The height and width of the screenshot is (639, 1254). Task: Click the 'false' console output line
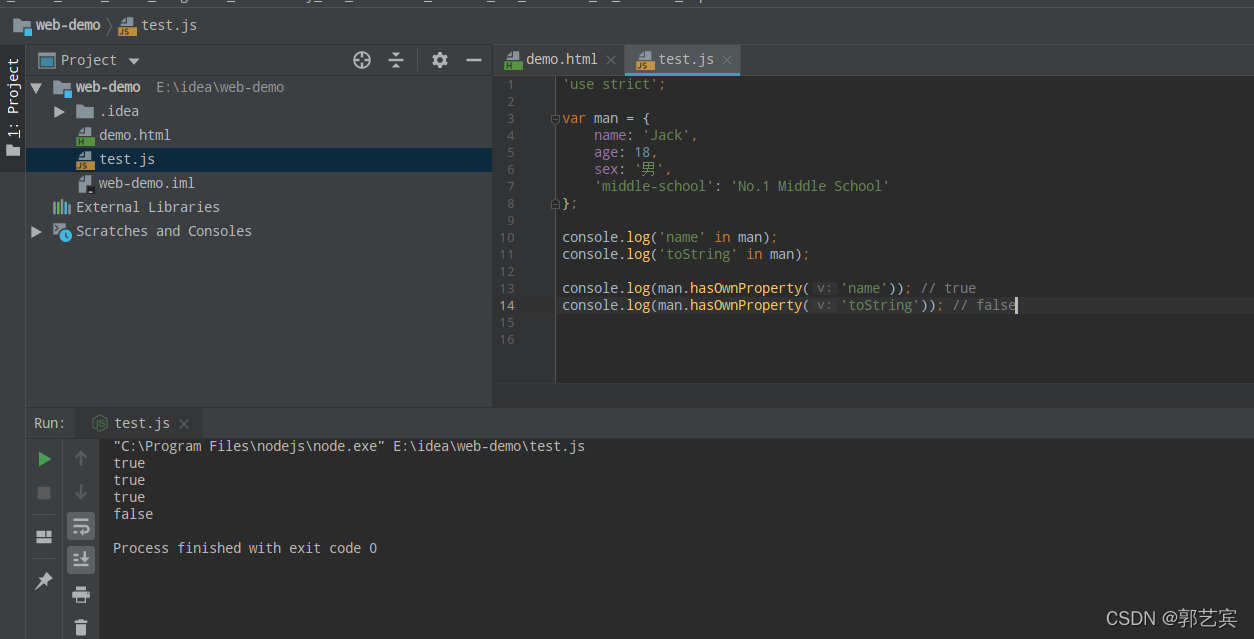[133, 514]
